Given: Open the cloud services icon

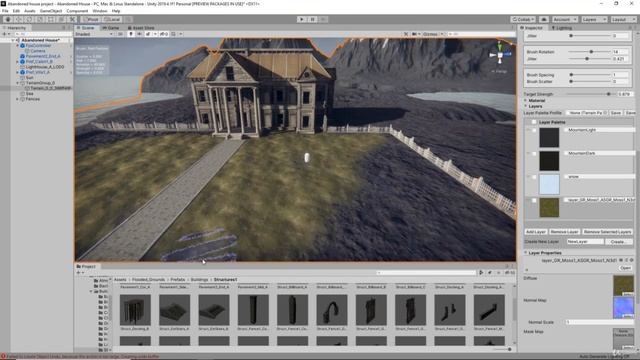Looking at the screenshot, I should [544, 19].
